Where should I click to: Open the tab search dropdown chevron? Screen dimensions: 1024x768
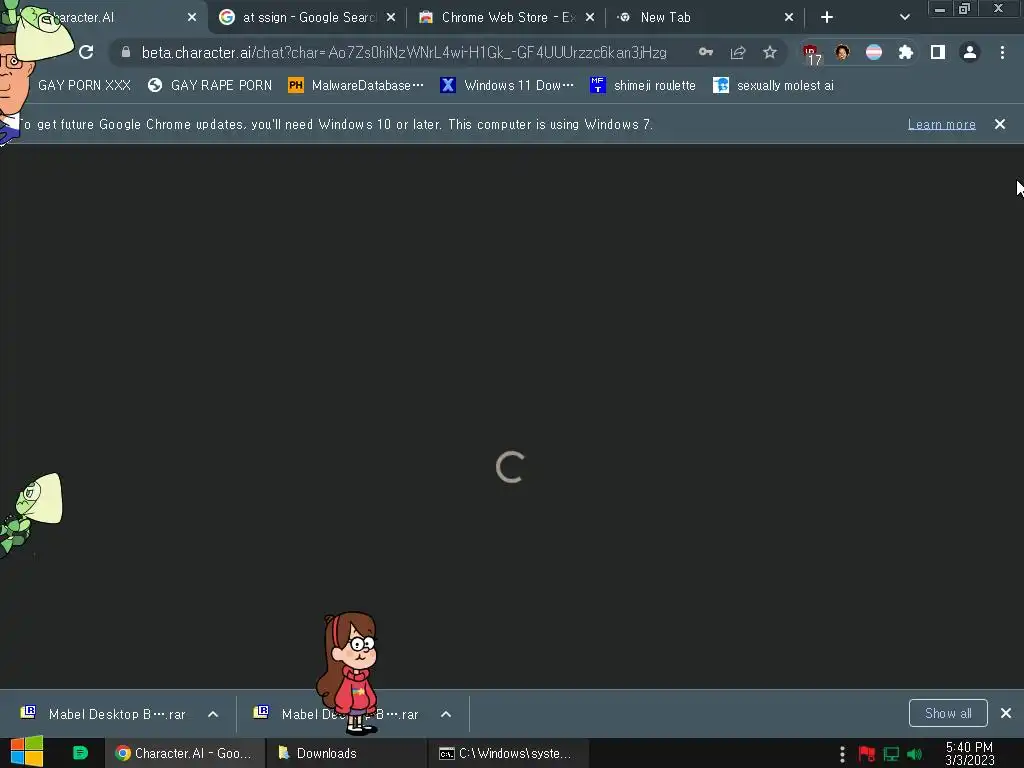904,18
